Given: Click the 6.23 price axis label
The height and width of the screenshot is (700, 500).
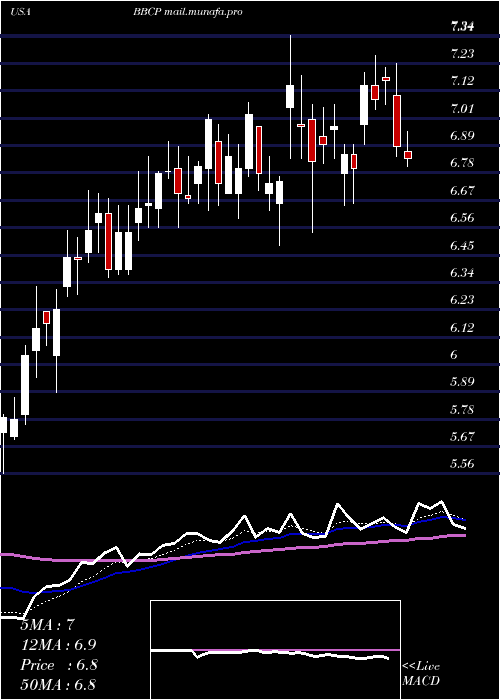Looking at the screenshot, I should pyautogui.click(x=462, y=300).
